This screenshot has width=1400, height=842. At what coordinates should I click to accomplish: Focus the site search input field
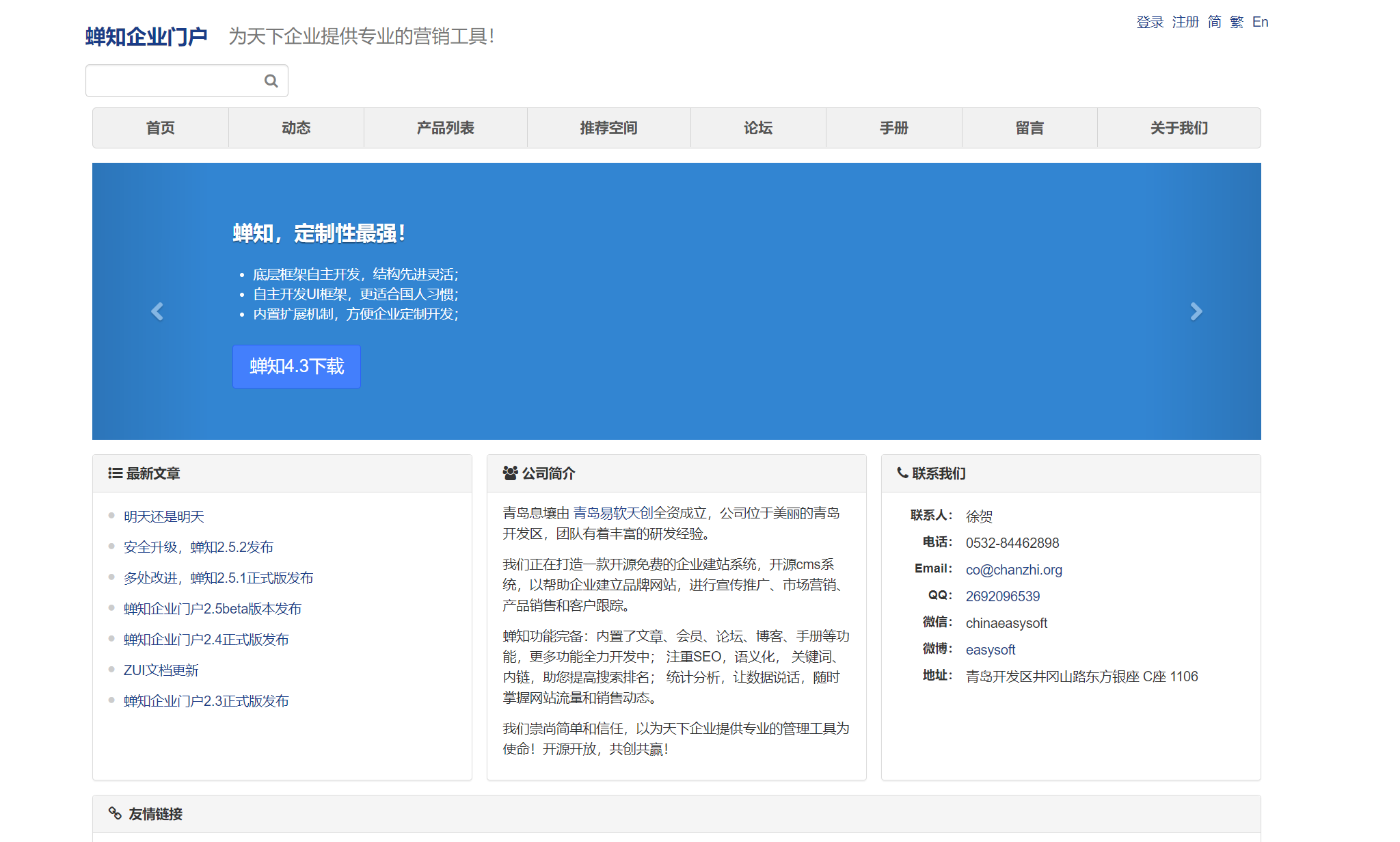[174, 81]
